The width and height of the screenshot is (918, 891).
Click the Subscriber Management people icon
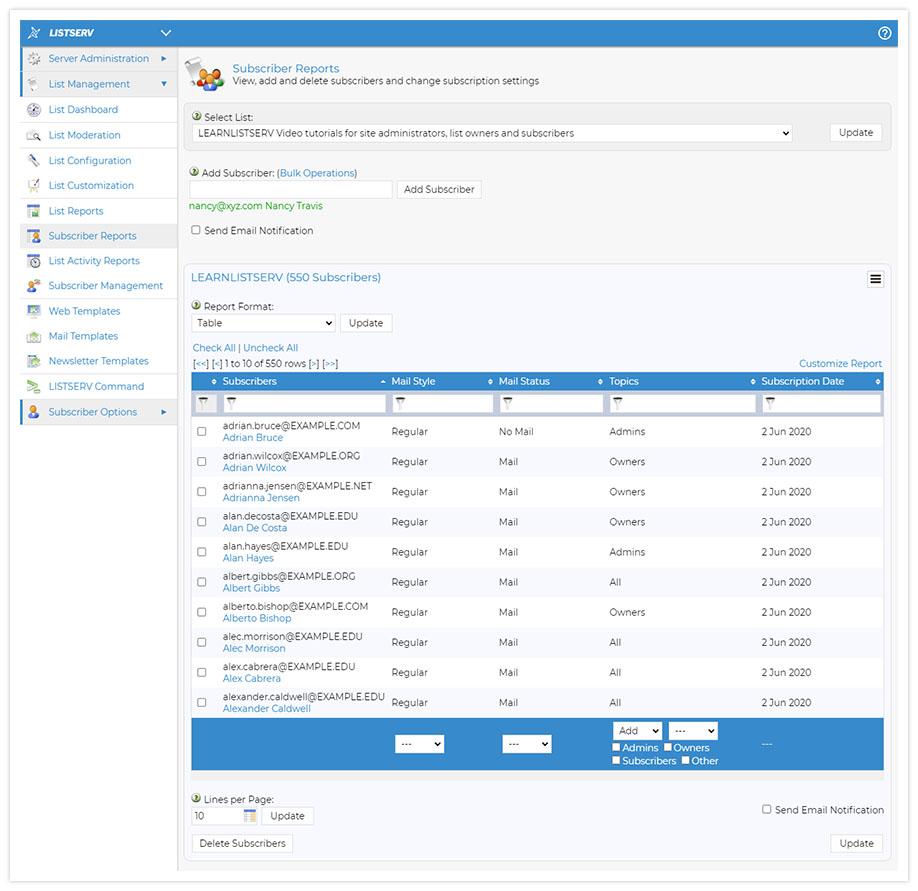34,286
